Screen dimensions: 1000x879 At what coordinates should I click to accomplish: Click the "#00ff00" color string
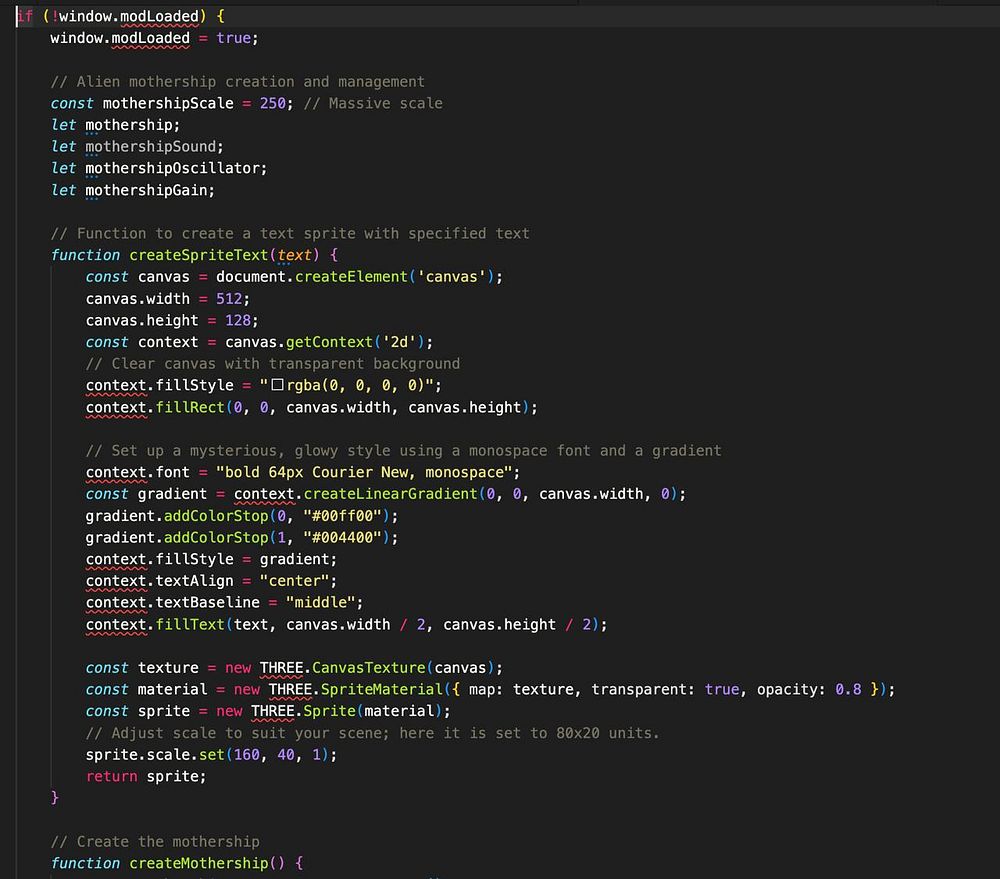coord(342,515)
